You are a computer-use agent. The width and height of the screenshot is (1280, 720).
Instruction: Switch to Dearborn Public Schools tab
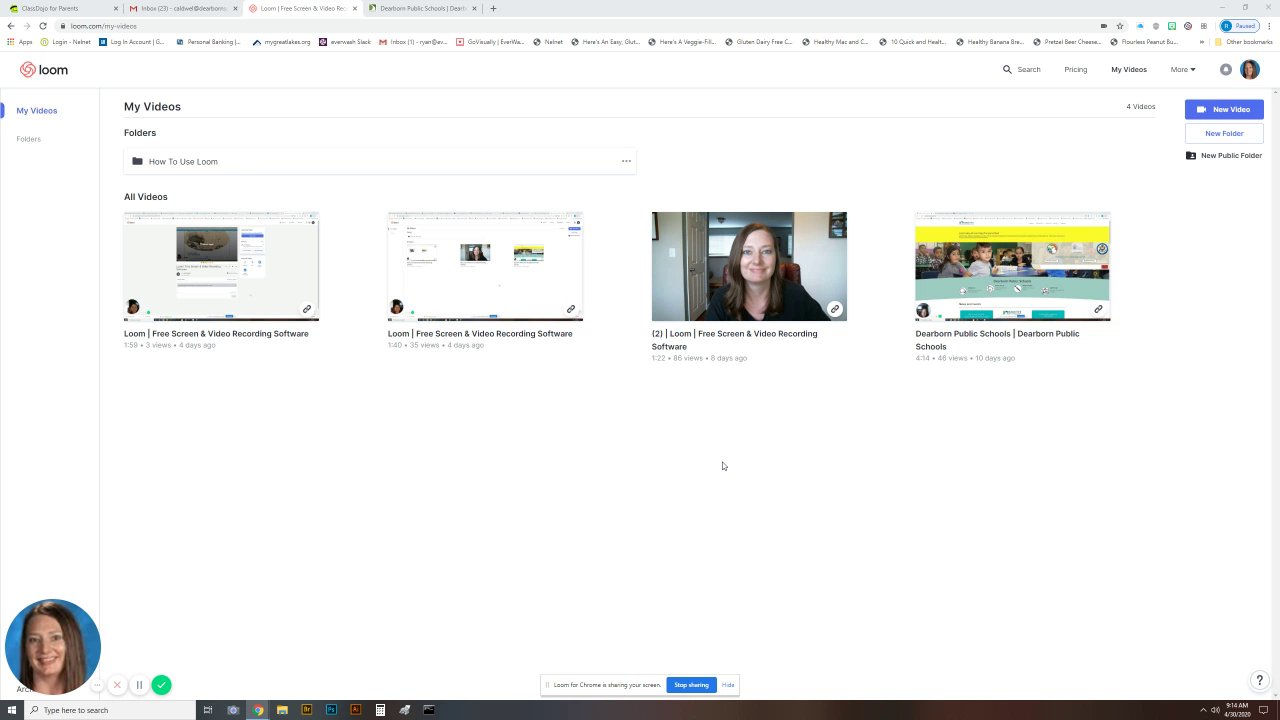click(422, 8)
